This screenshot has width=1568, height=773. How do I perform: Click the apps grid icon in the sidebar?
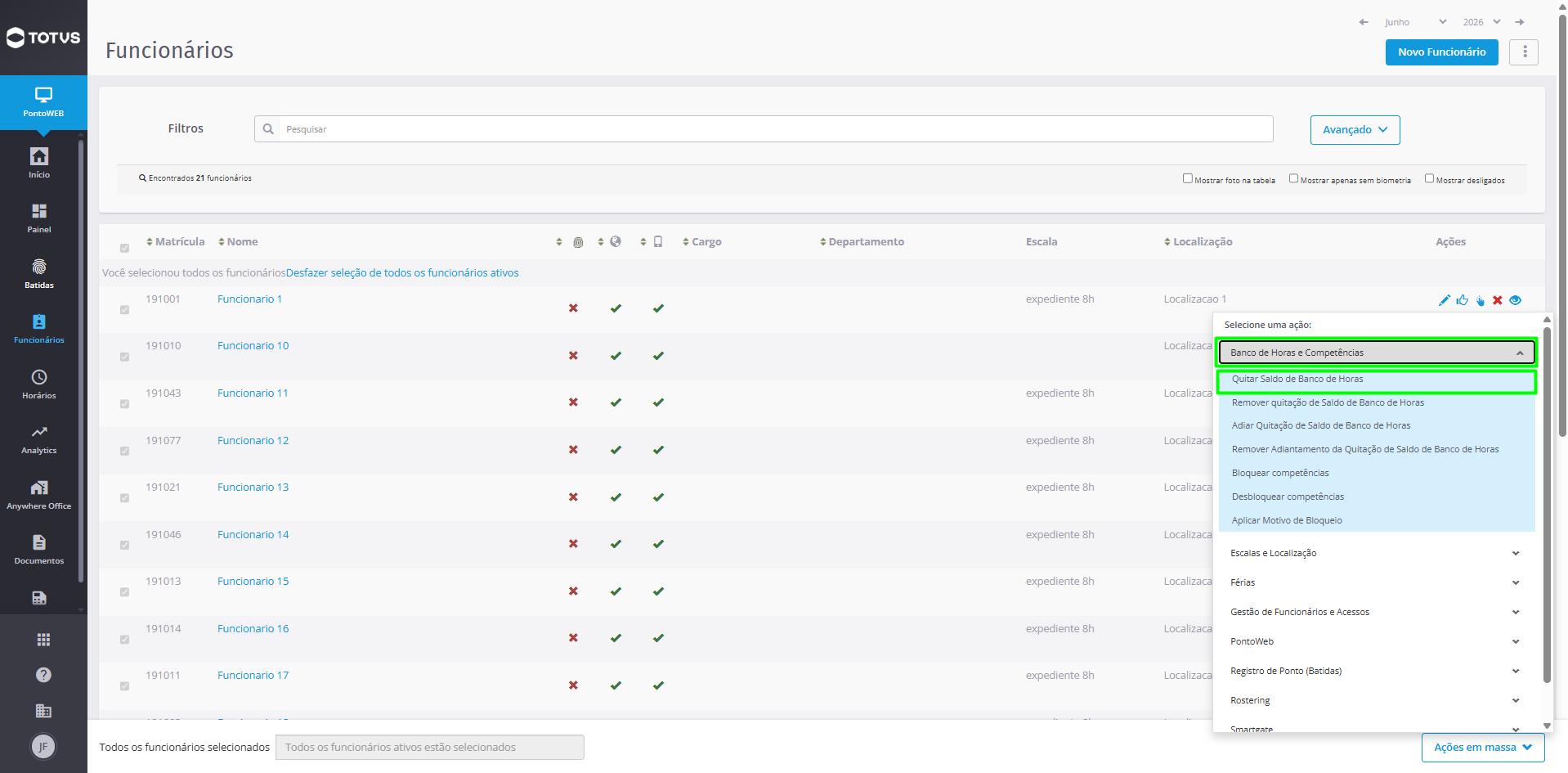click(x=43, y=640)
